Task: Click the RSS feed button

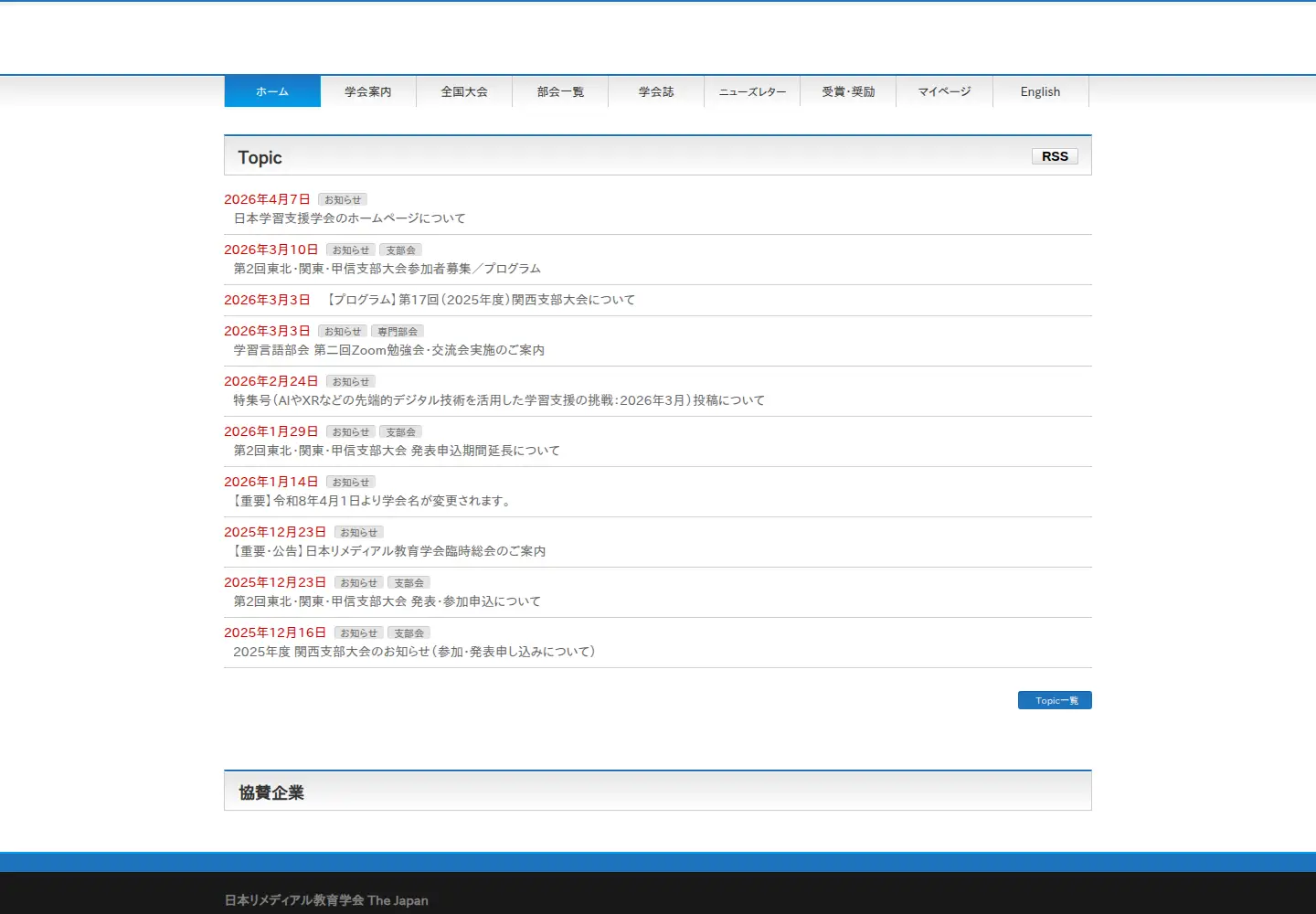Action: coord(1055,156)
